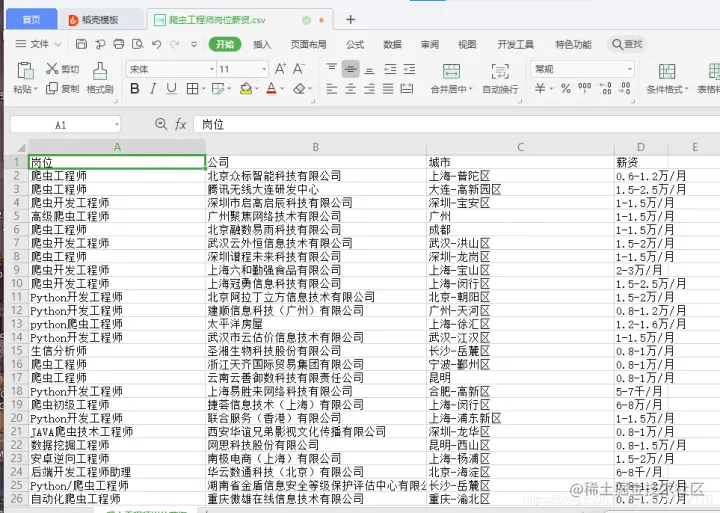The height and width of the screenshot is (513, 720).
Task: Click the Paste clipboard icon
Action: [x=25, y=71]
